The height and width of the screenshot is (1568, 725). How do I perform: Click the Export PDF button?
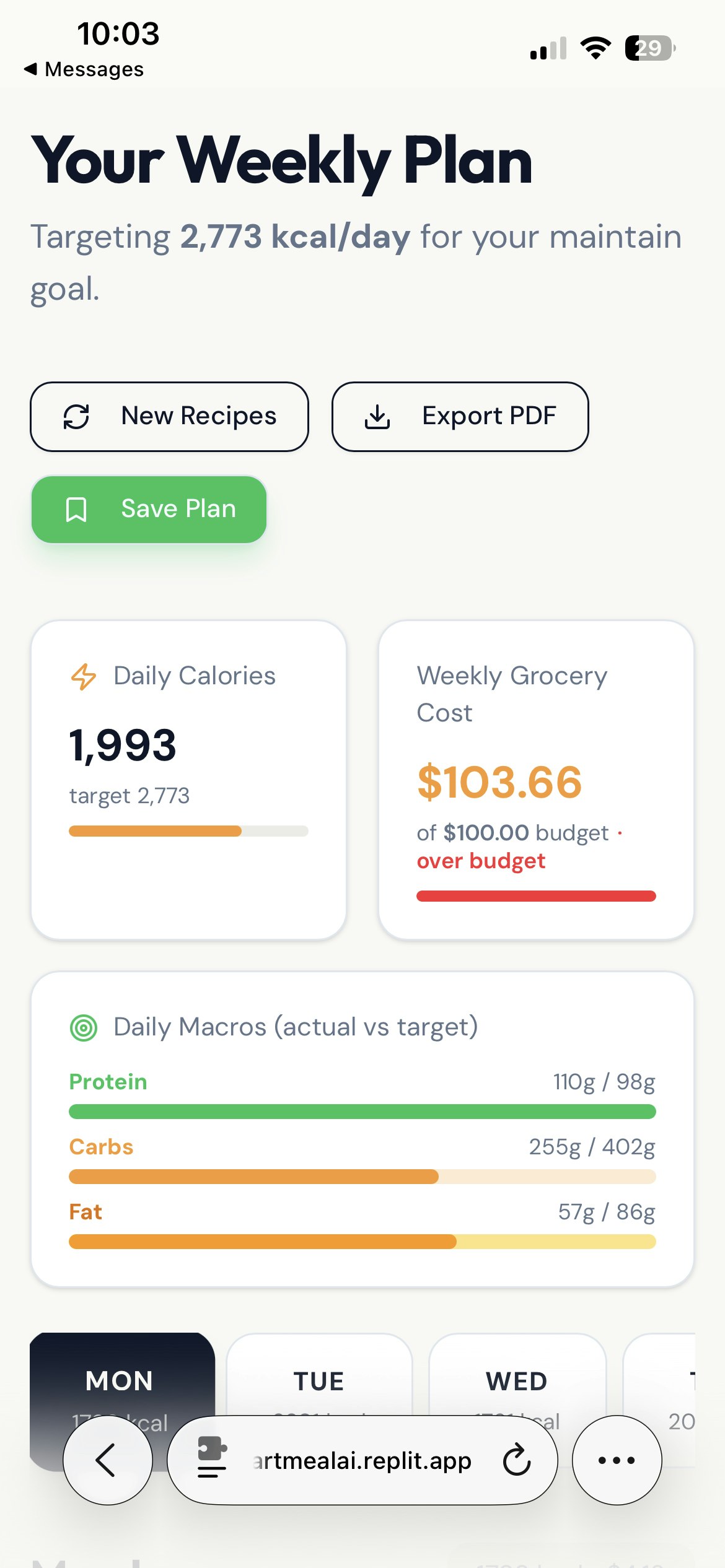[460, 417]
